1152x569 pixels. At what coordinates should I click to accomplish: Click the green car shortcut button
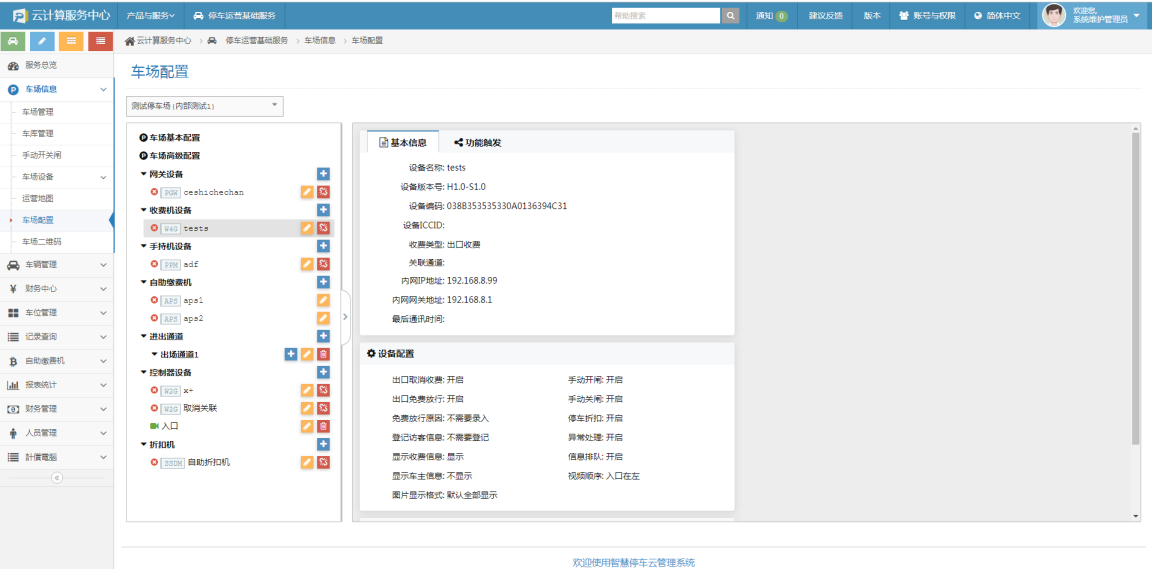[14, 41]
